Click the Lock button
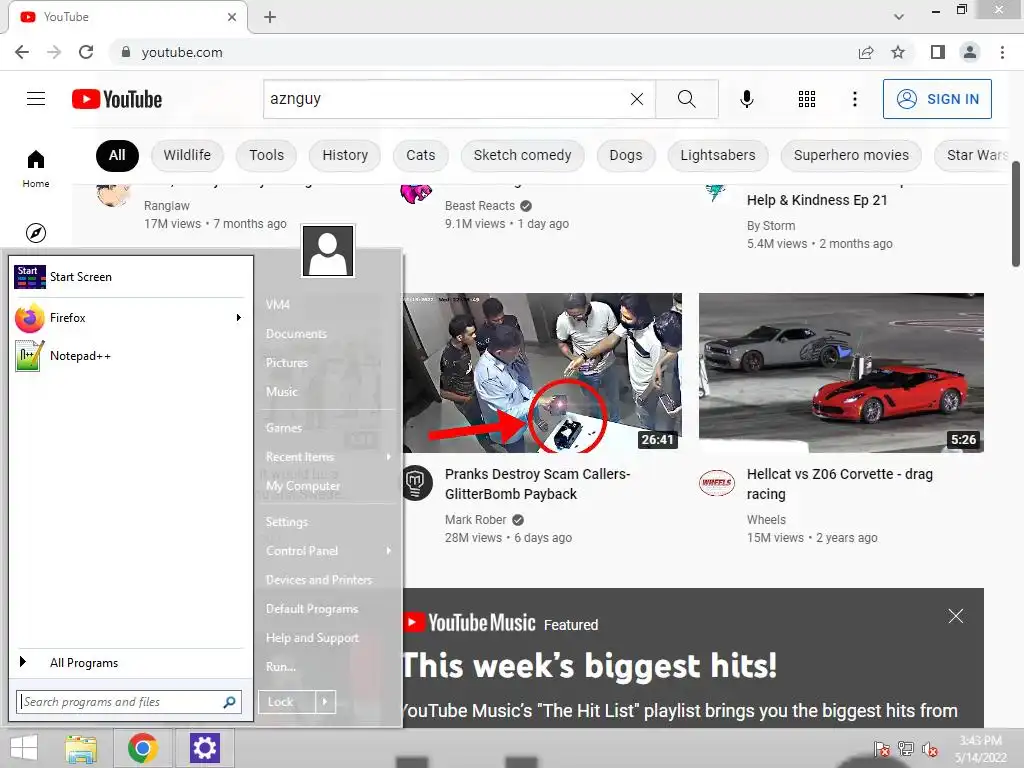The width and height of the screenshot is (1024, 768). tap(287, 702)
